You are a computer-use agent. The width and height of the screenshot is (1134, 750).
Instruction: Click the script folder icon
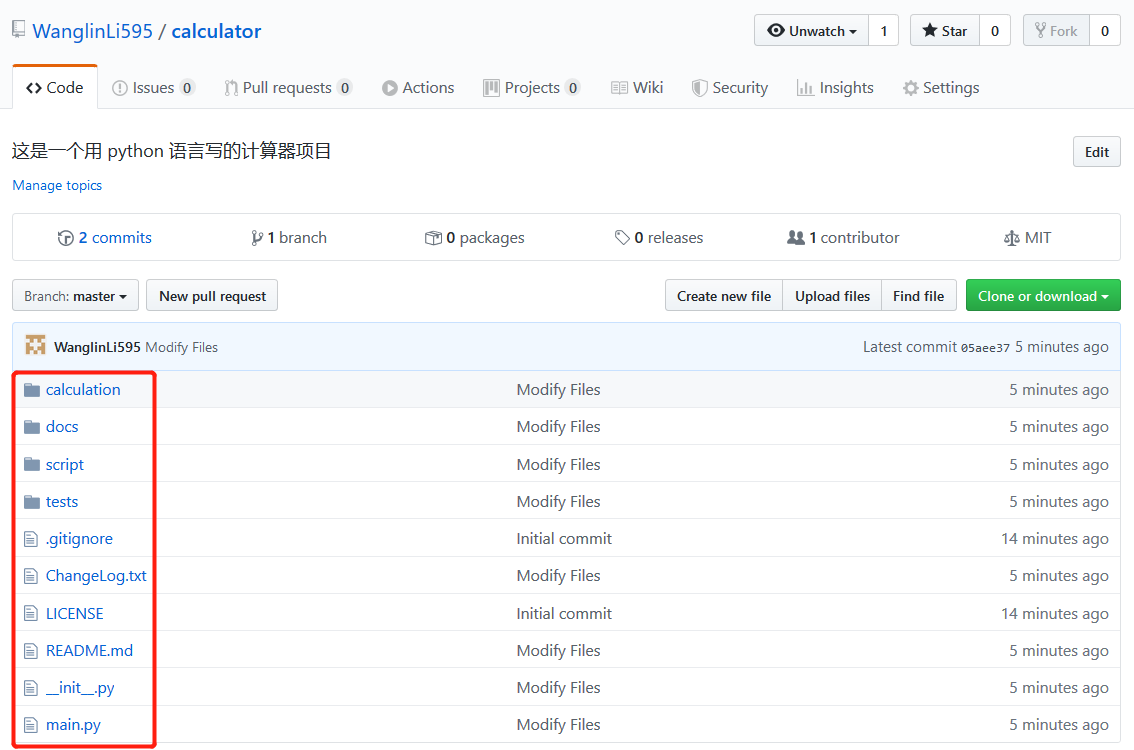coord(32,464)
